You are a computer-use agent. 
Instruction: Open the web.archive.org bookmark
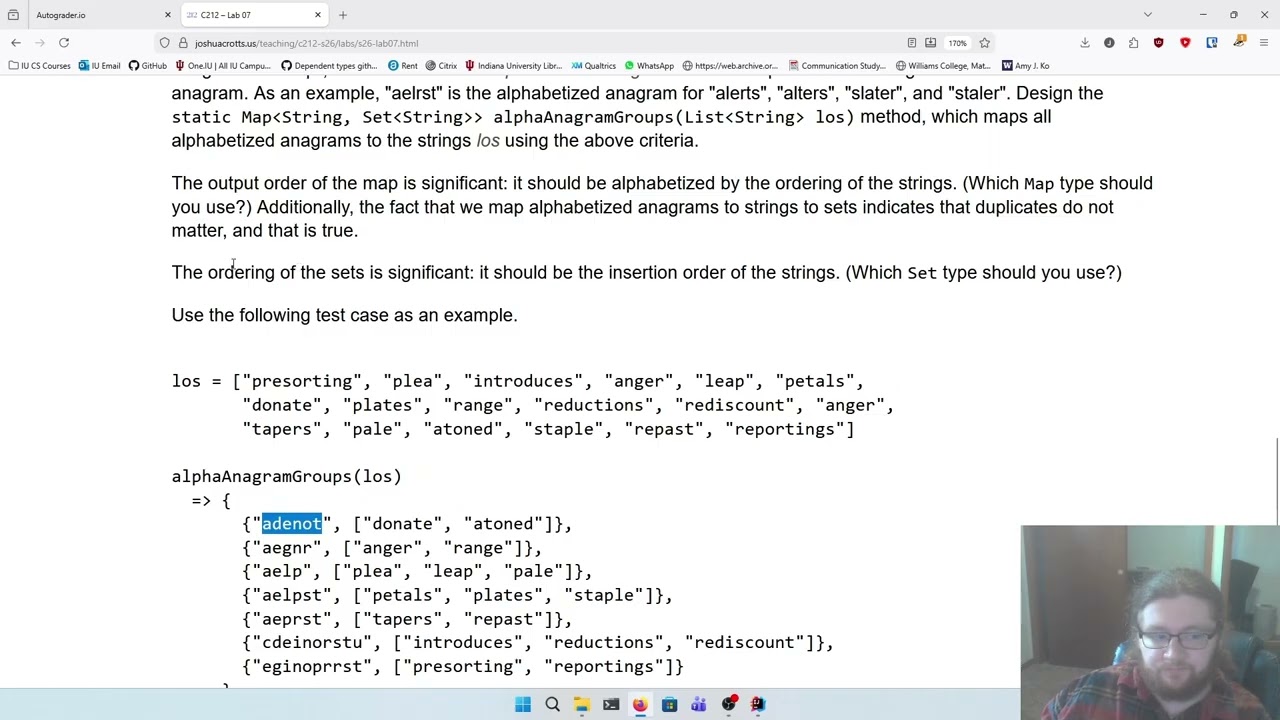point(730,66)
